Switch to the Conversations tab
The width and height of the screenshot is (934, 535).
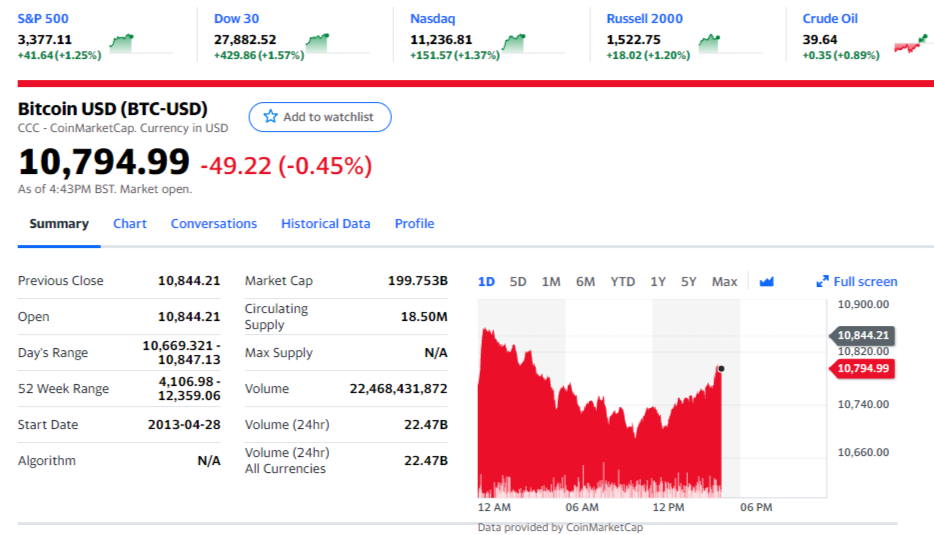coord(214,223)
